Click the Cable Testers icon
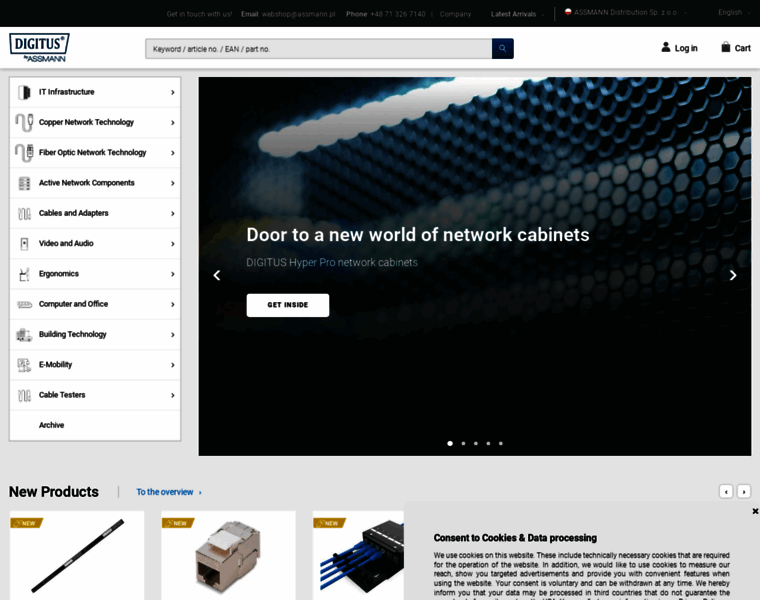Viewport: 760px width, 600px height. (x=24, y=395)
